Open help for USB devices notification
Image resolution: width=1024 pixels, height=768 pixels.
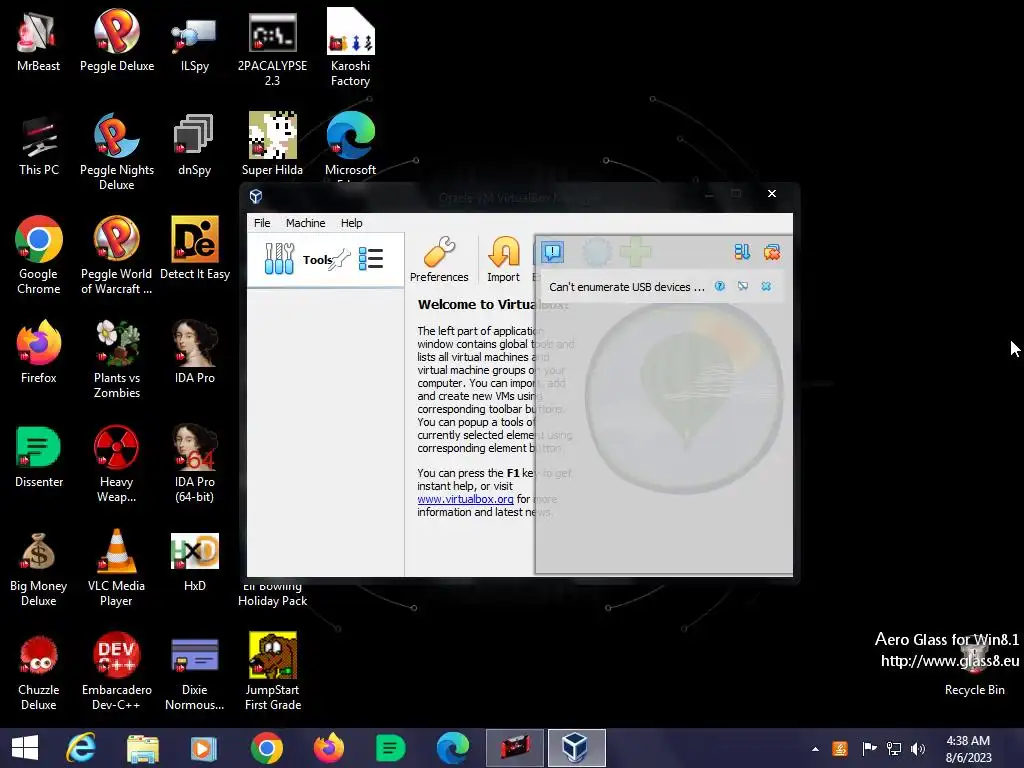720,286
